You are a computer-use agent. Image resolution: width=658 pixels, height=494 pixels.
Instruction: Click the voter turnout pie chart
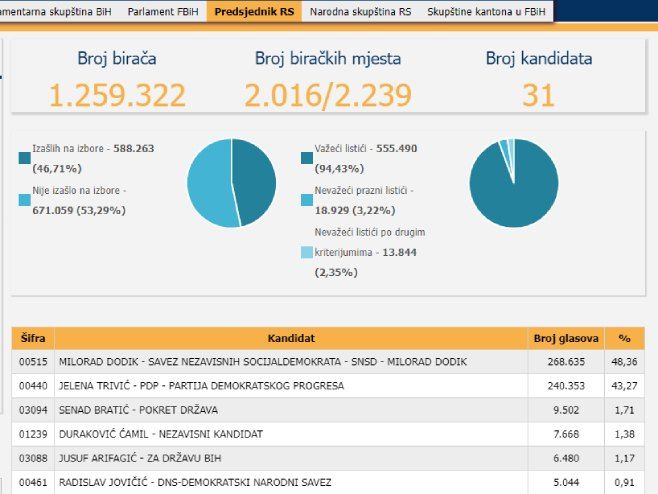click(231, 183)
